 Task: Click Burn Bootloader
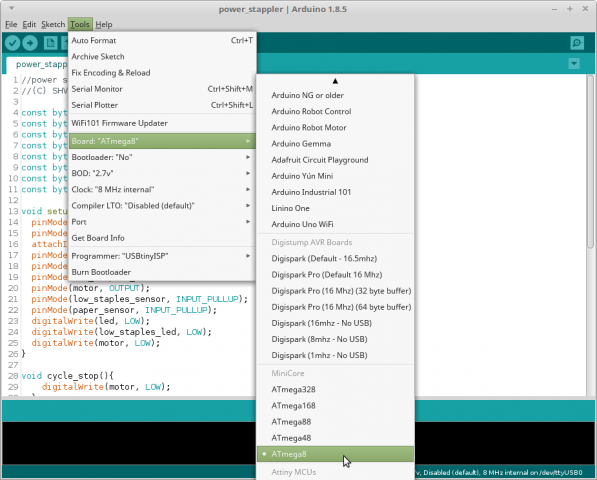tap(162, 272)
